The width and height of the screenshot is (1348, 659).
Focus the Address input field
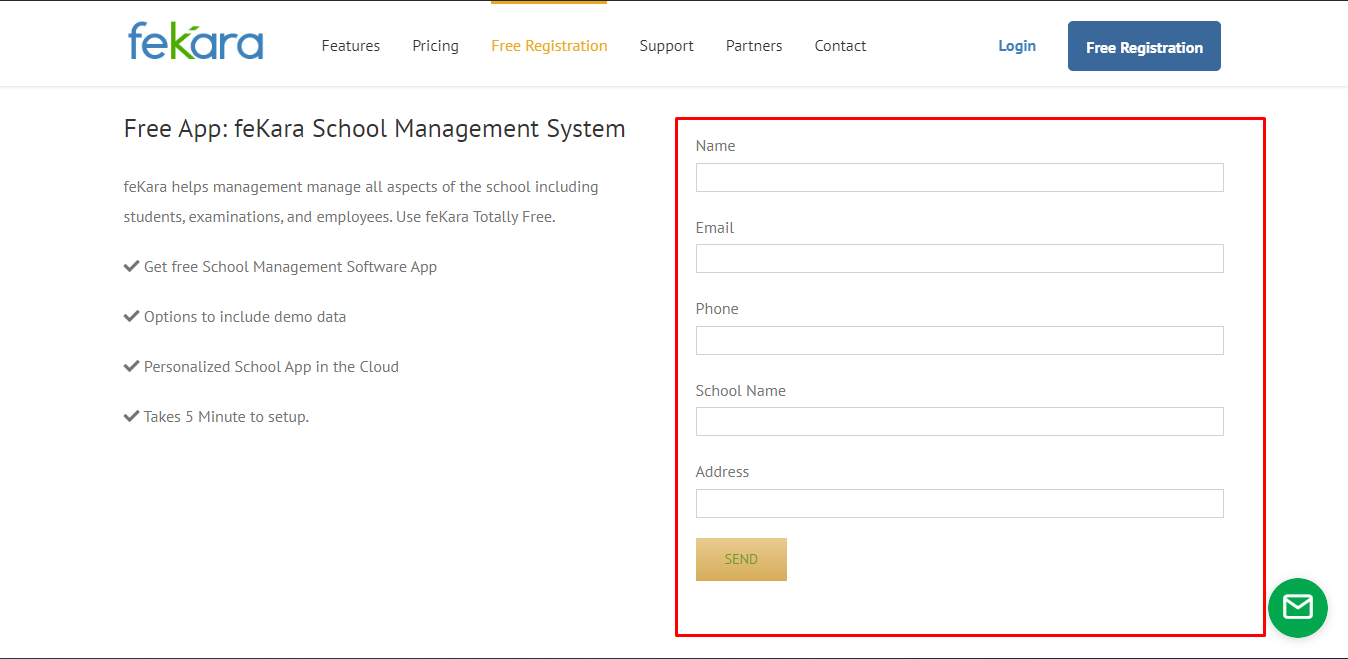[x=960, y=503]
